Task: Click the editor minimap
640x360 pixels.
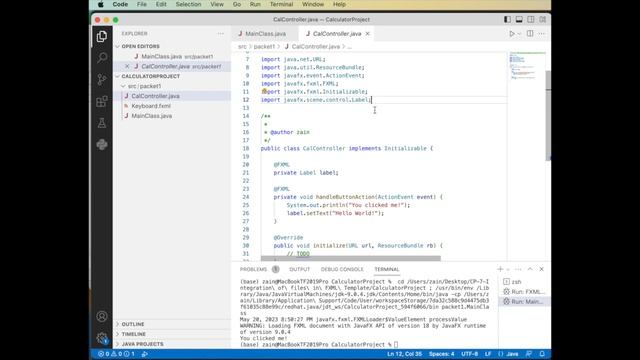Action: (527, 66)
